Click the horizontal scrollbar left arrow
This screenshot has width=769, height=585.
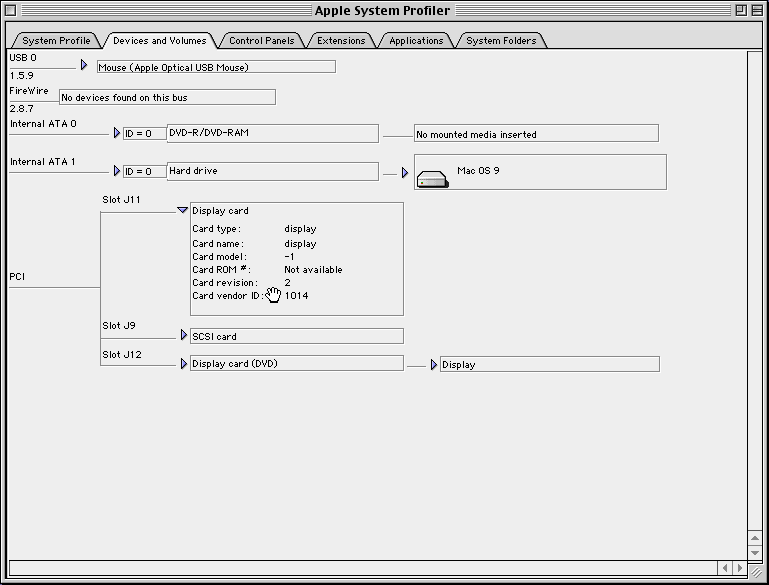click(x=725, y=568)
